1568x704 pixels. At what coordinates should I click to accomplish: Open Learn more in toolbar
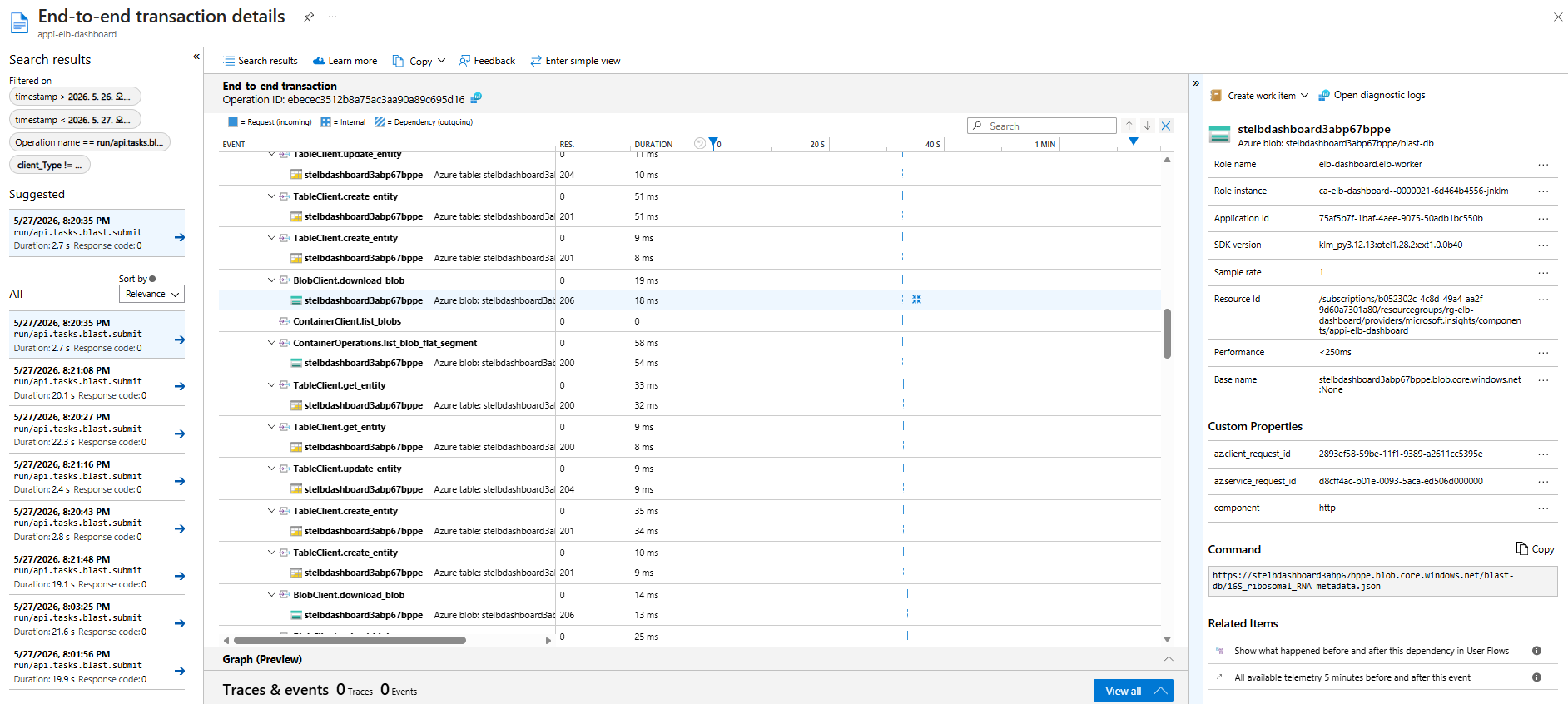click(345, 61)
